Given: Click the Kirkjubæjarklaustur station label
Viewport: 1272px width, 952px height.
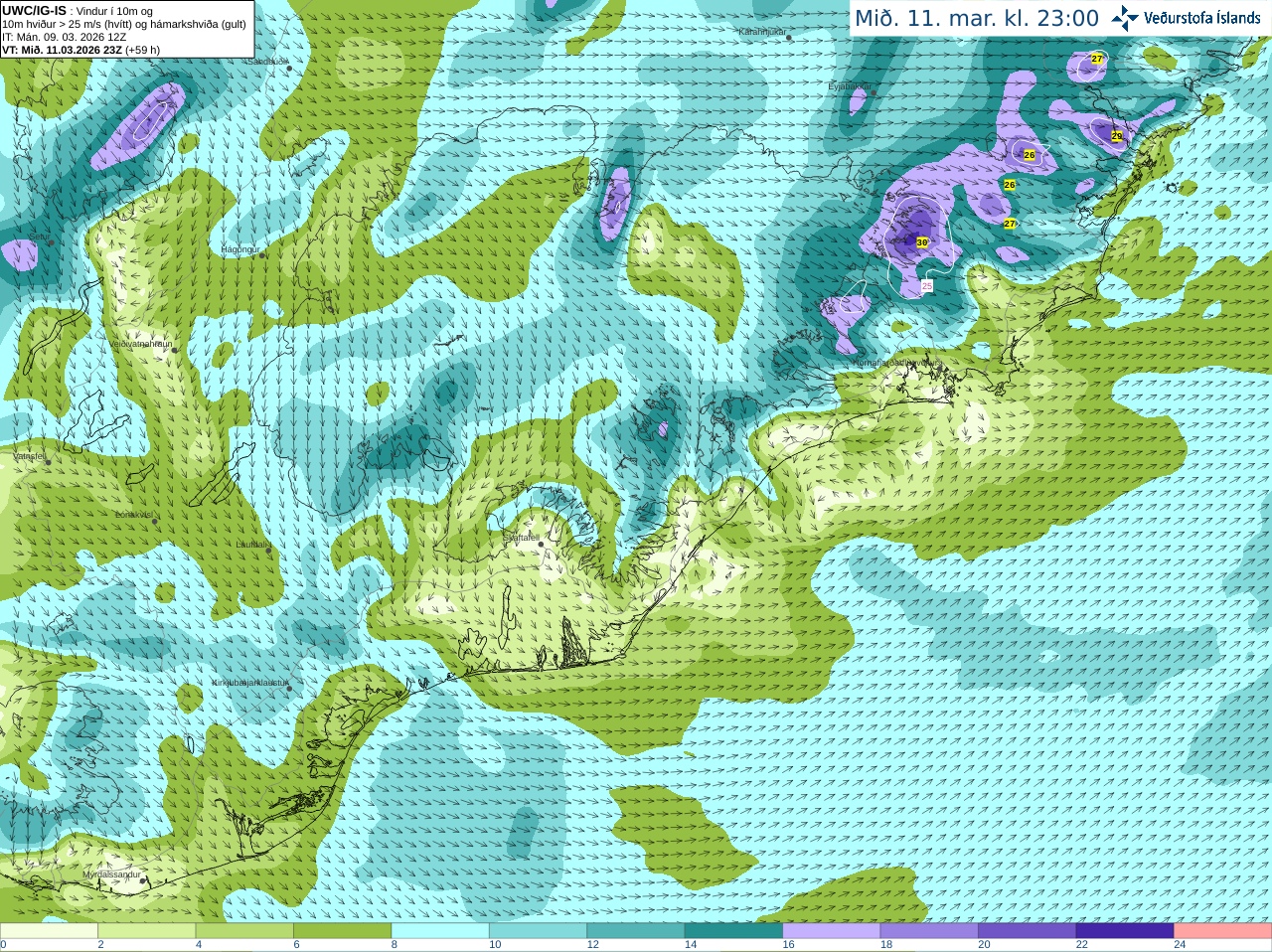Looking at the screenshot, I should point(250,684).
